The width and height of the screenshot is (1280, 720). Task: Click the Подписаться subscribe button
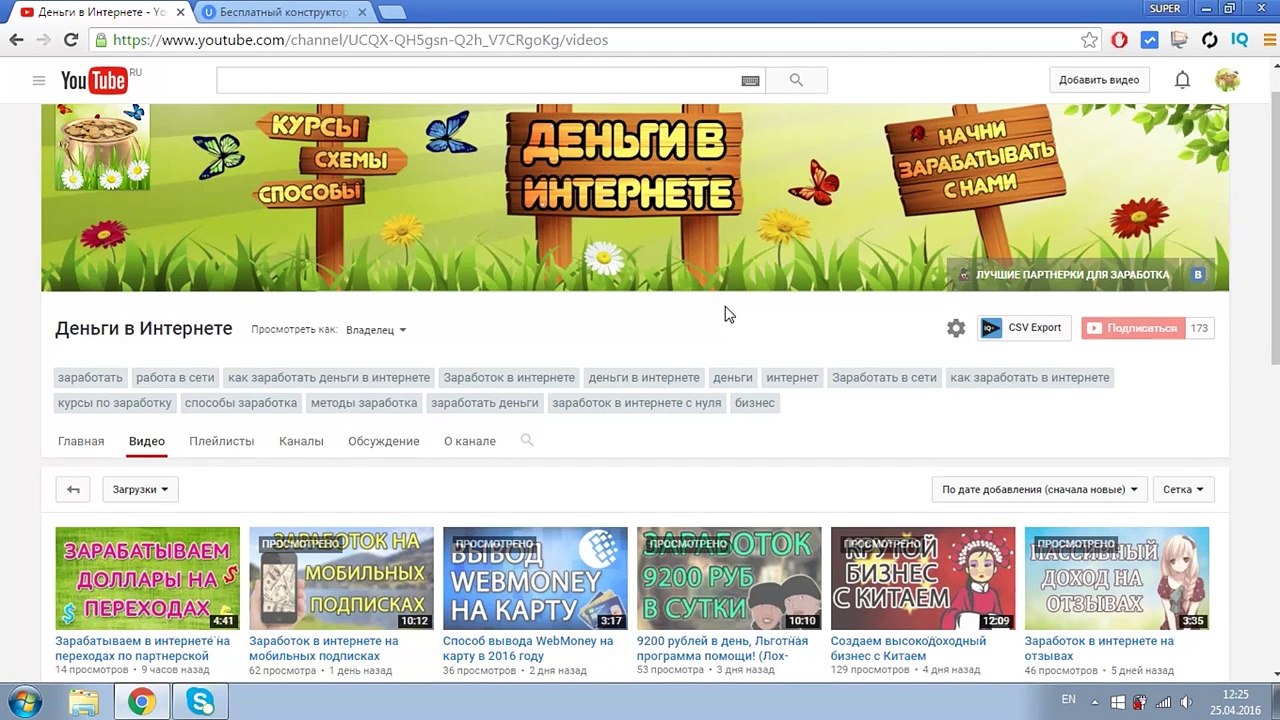pos(1133,328)
